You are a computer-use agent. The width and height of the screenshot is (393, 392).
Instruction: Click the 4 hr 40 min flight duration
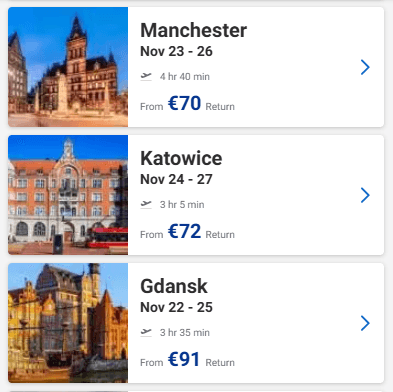coord(185,77)
